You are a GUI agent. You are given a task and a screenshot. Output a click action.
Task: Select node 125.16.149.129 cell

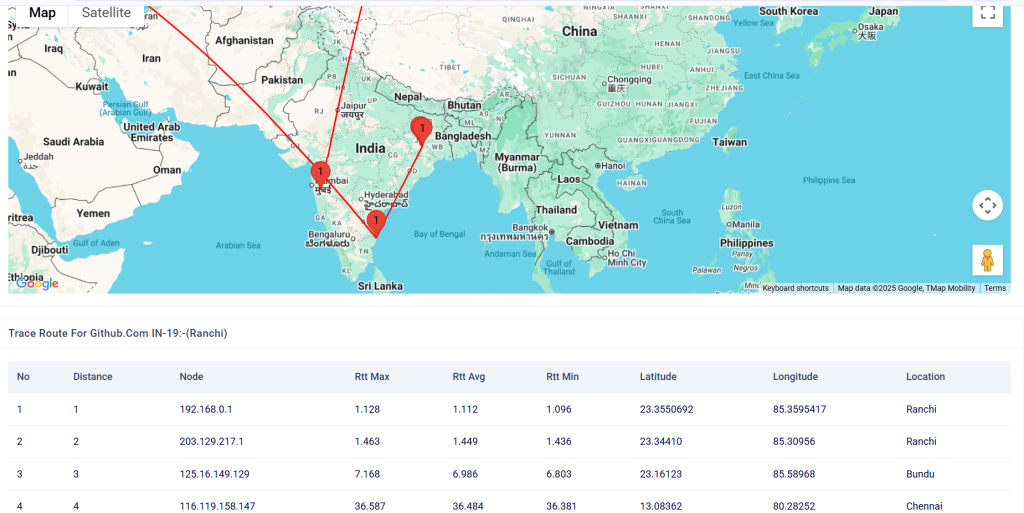(214, 474)
